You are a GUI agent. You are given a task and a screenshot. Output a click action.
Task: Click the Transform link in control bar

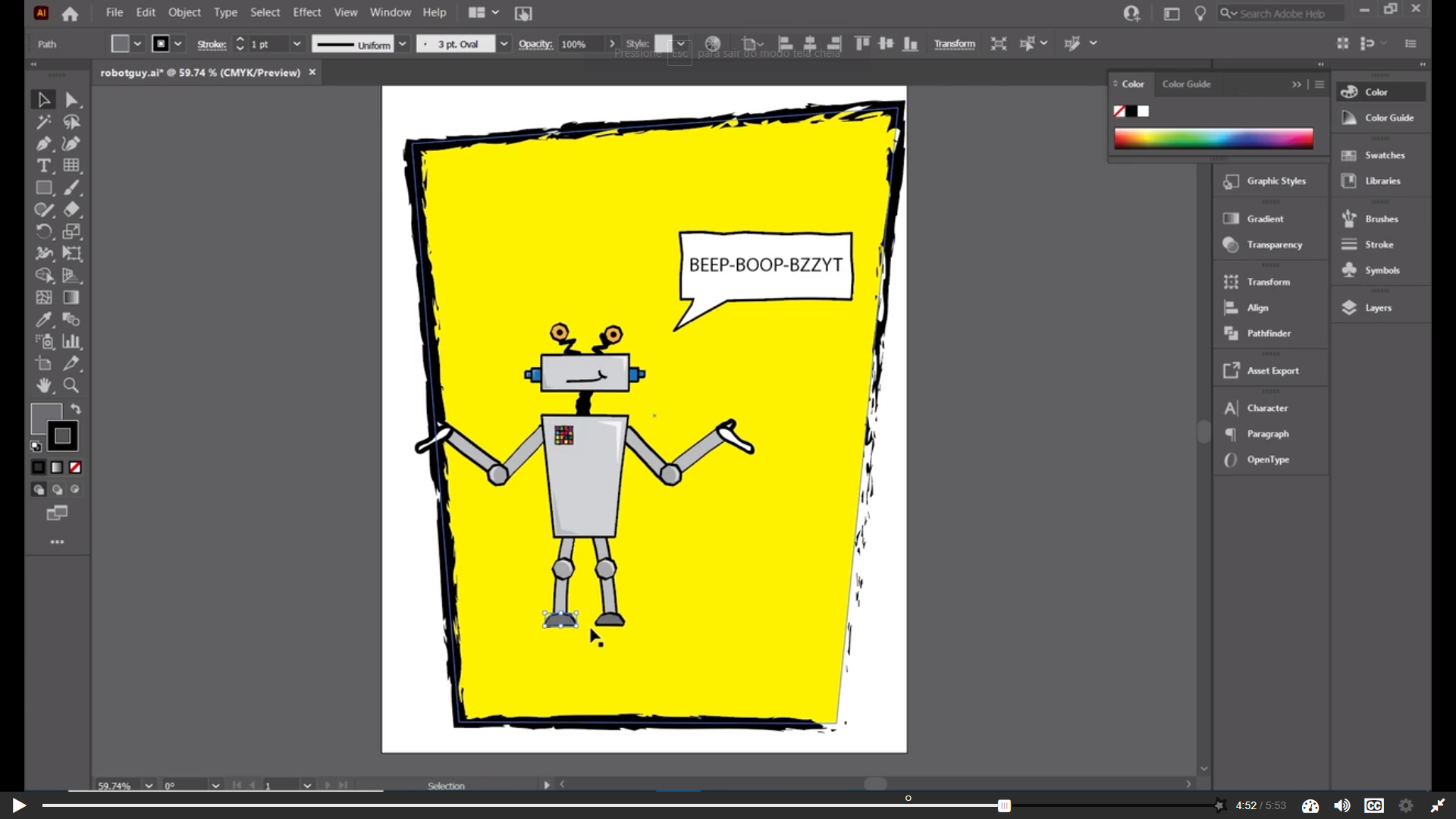click(954, 44)
